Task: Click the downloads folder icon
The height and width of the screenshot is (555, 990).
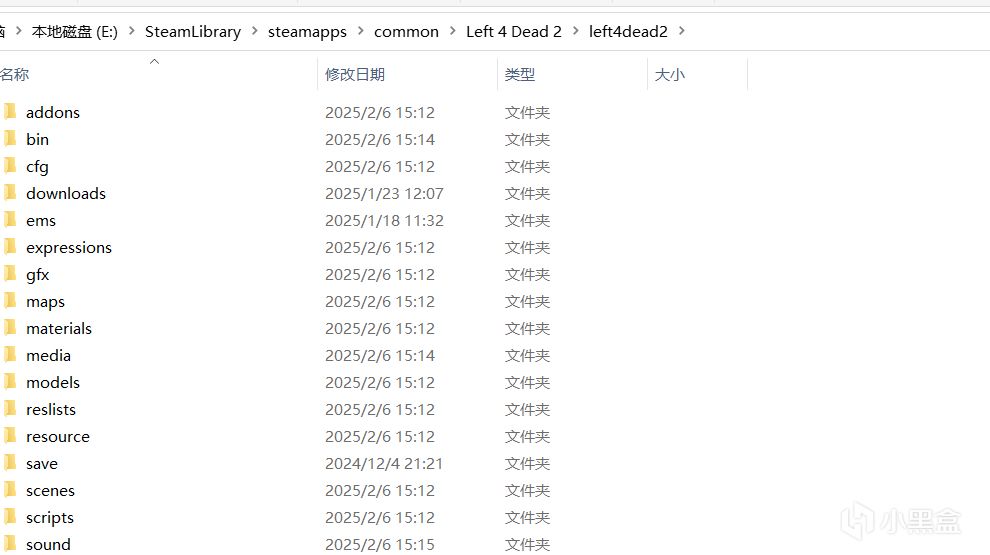Action: point(10,193)
